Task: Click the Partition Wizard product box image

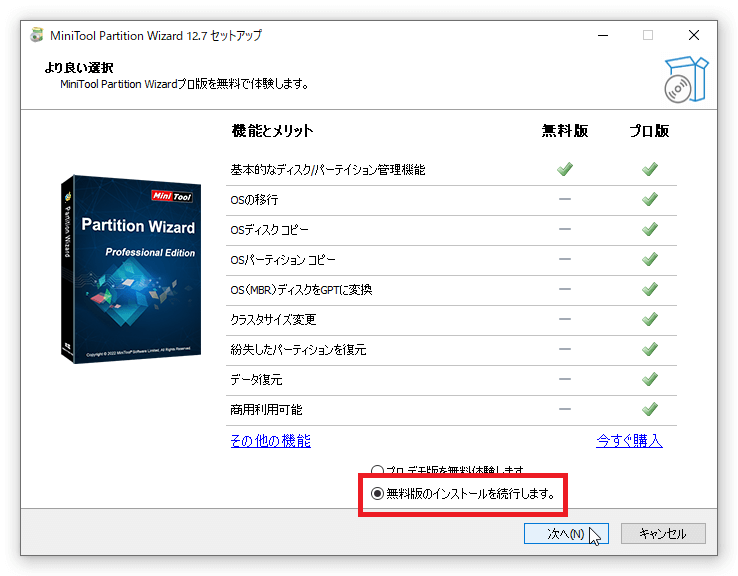Action: (x=128, y=268)
